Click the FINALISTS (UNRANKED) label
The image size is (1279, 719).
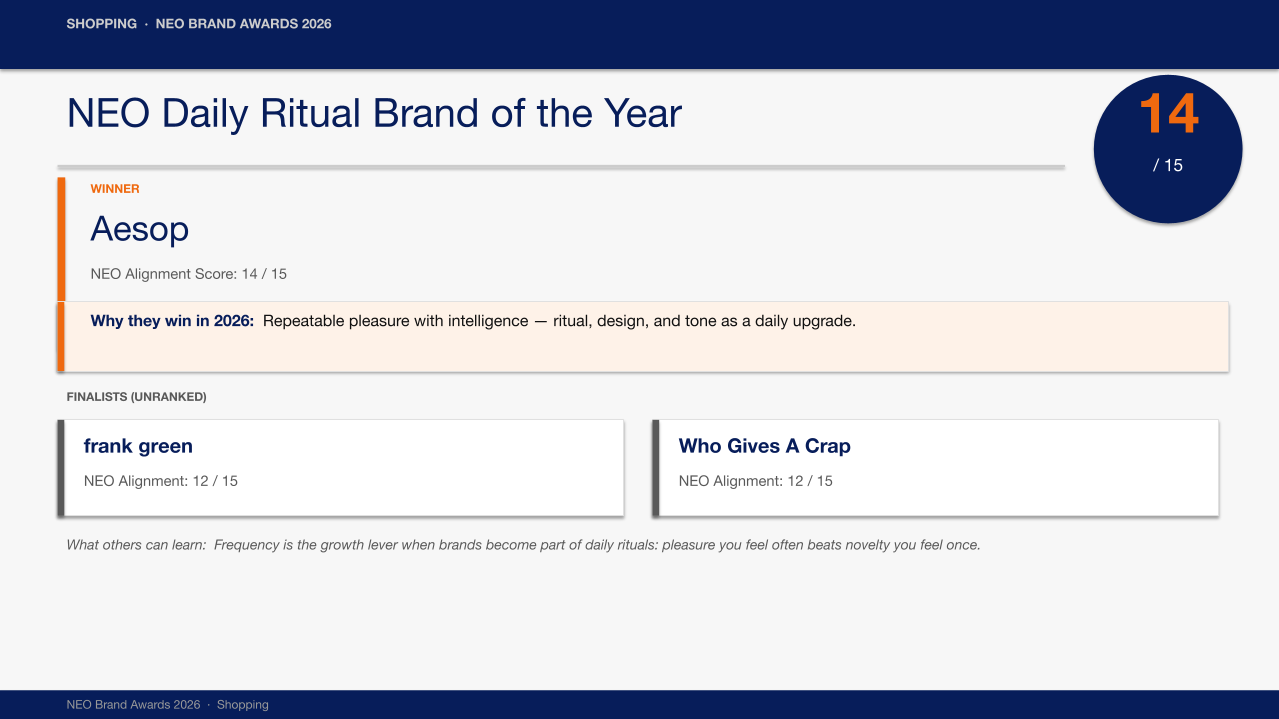[x=137, y=397]
